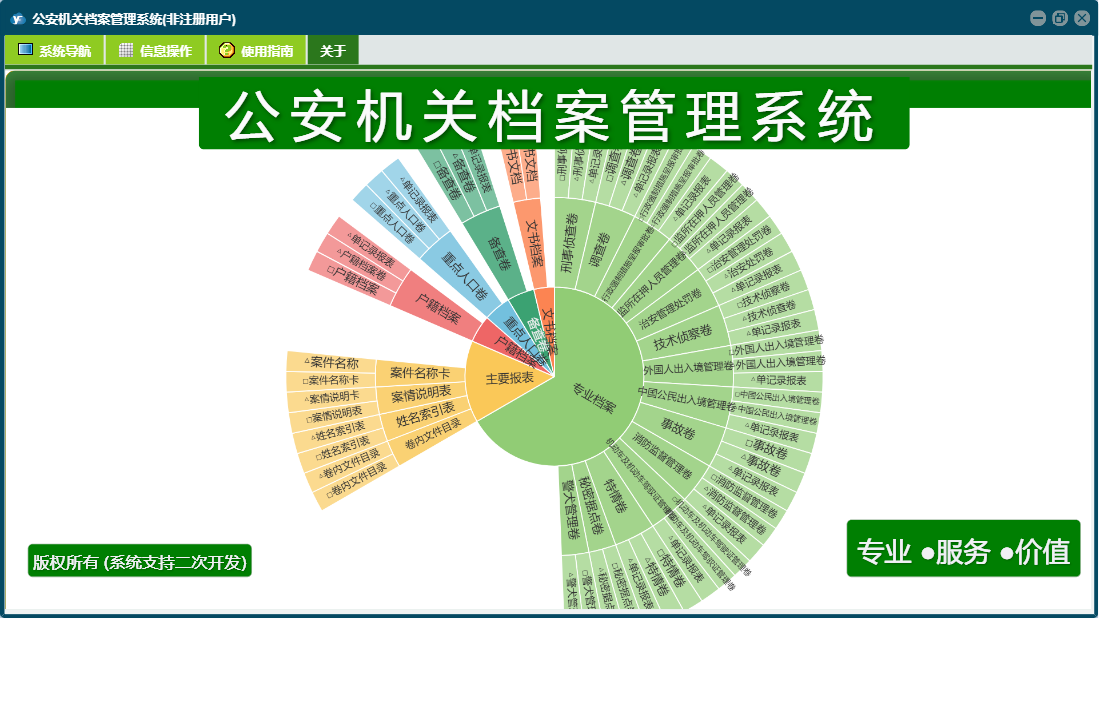1099x723 pixels.
Task: Click the □姓名索引表 leaf segment
Action: click(x=344, y=448)
